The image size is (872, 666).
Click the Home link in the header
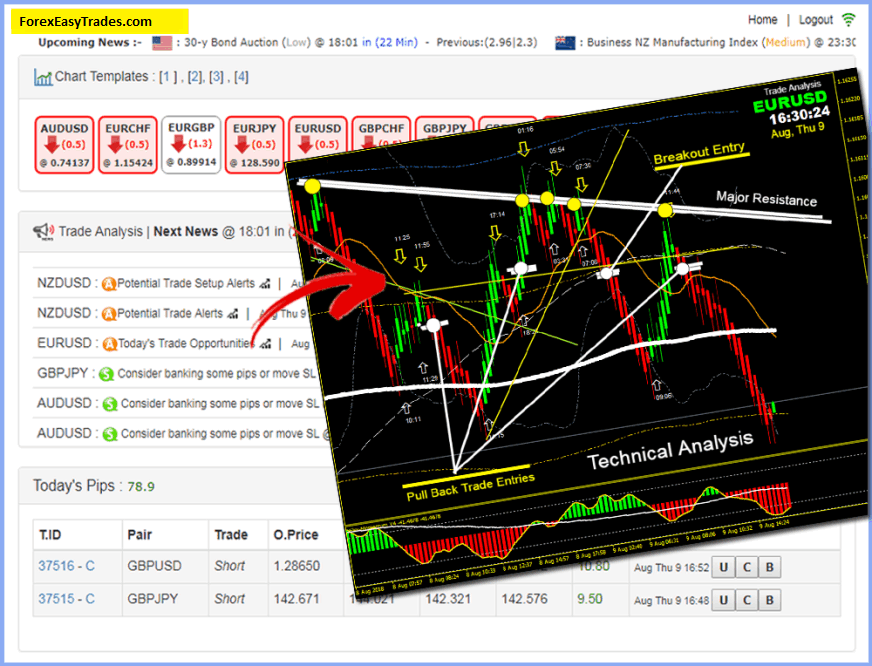[762, 19]
